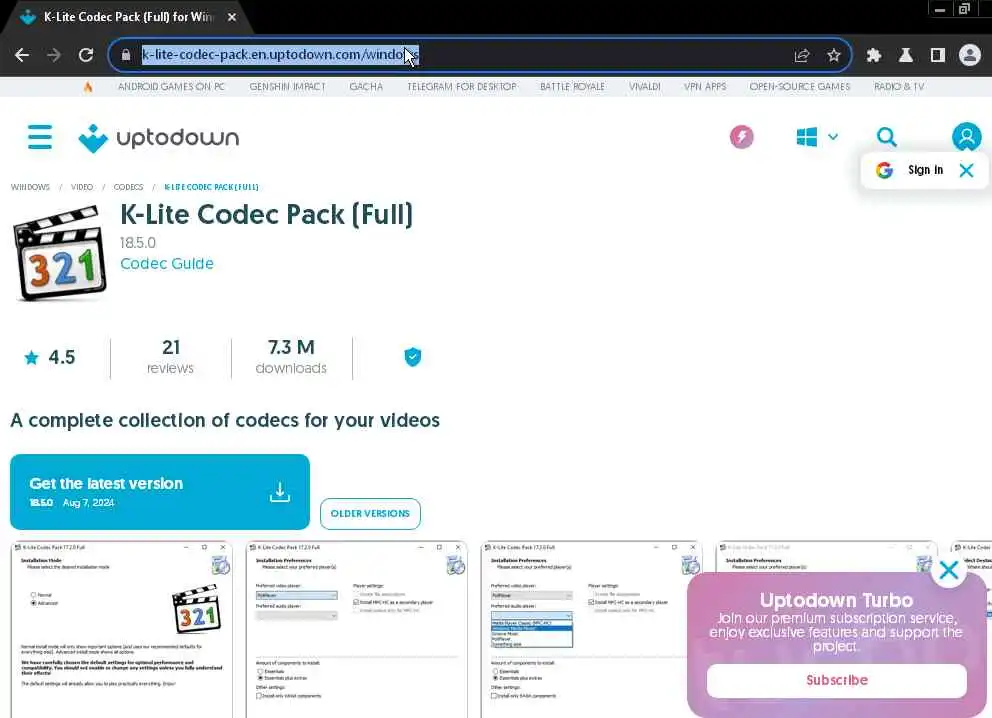Open the Radio & TV category
This screenshot has height=718, width=992.
coord(899,87)
